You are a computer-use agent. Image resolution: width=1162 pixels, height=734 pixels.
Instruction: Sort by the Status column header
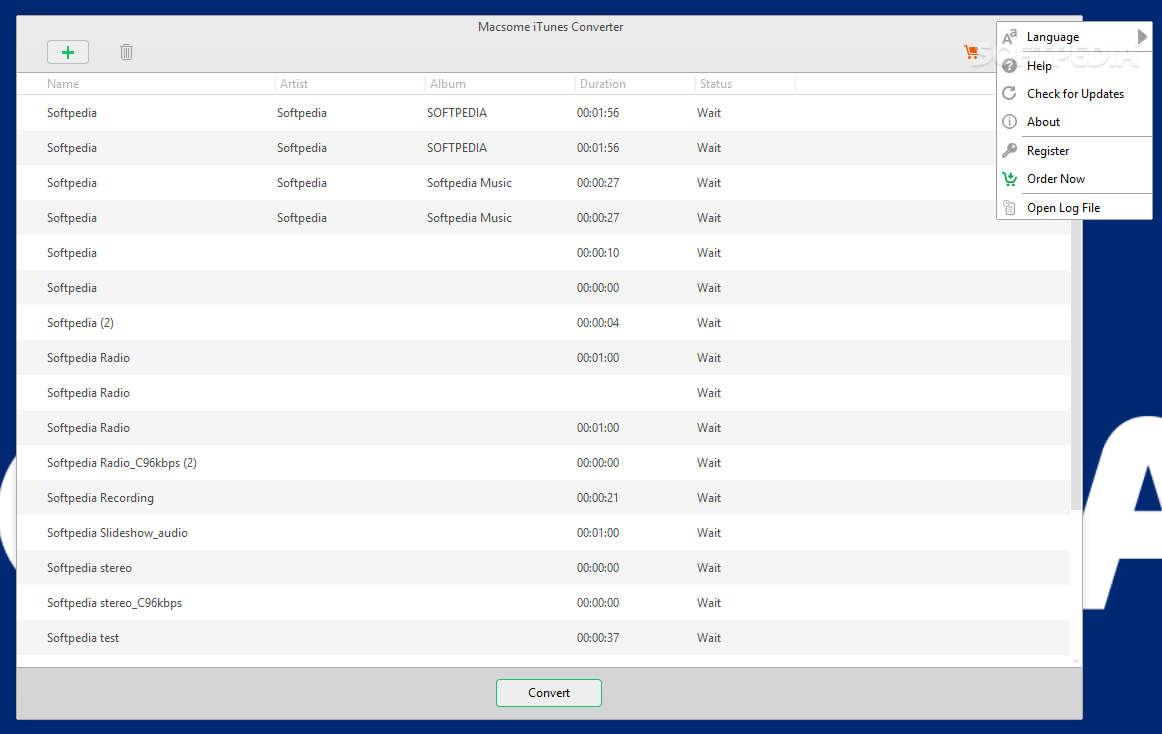coord(745,84)
